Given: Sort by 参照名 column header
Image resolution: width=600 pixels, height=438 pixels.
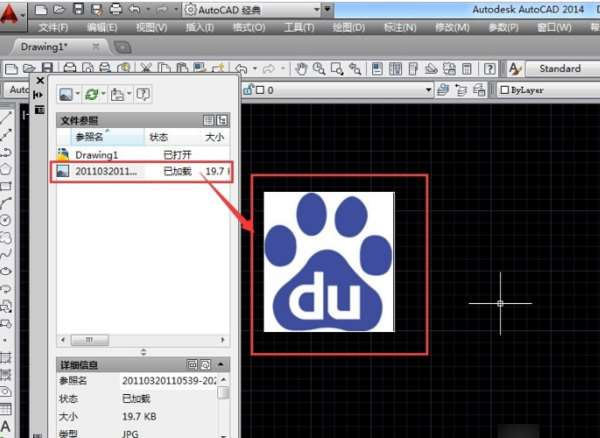Looking at the screenshot, I should click(x=107, y=137).
